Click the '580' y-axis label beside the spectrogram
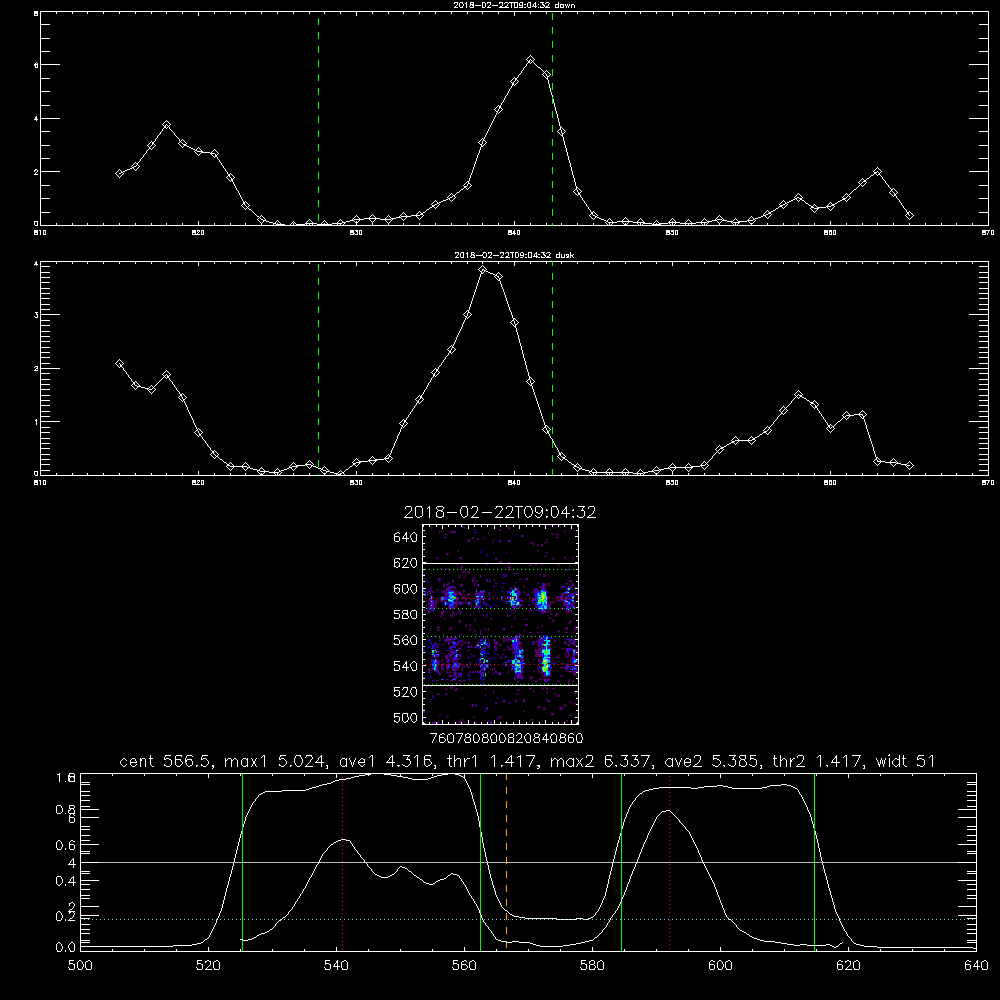 click(x=406, y=615)
